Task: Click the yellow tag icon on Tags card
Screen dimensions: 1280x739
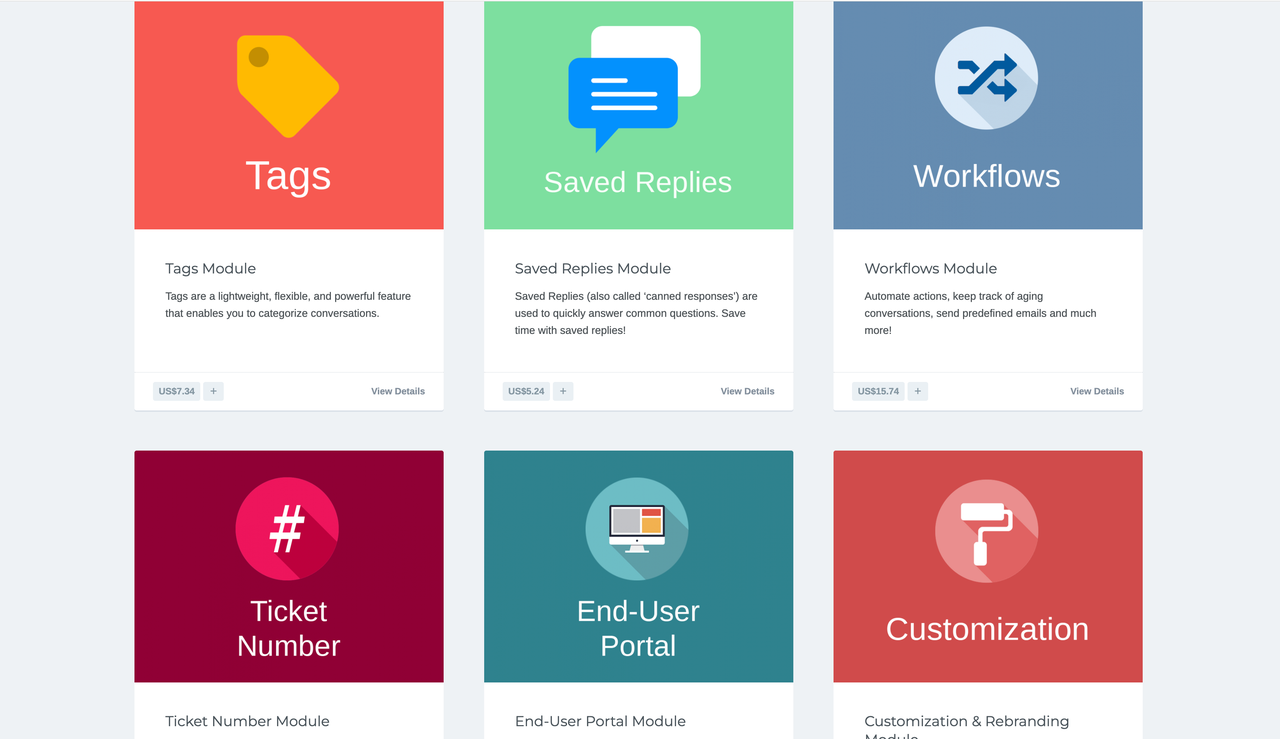Action: [x=288, y=86]
